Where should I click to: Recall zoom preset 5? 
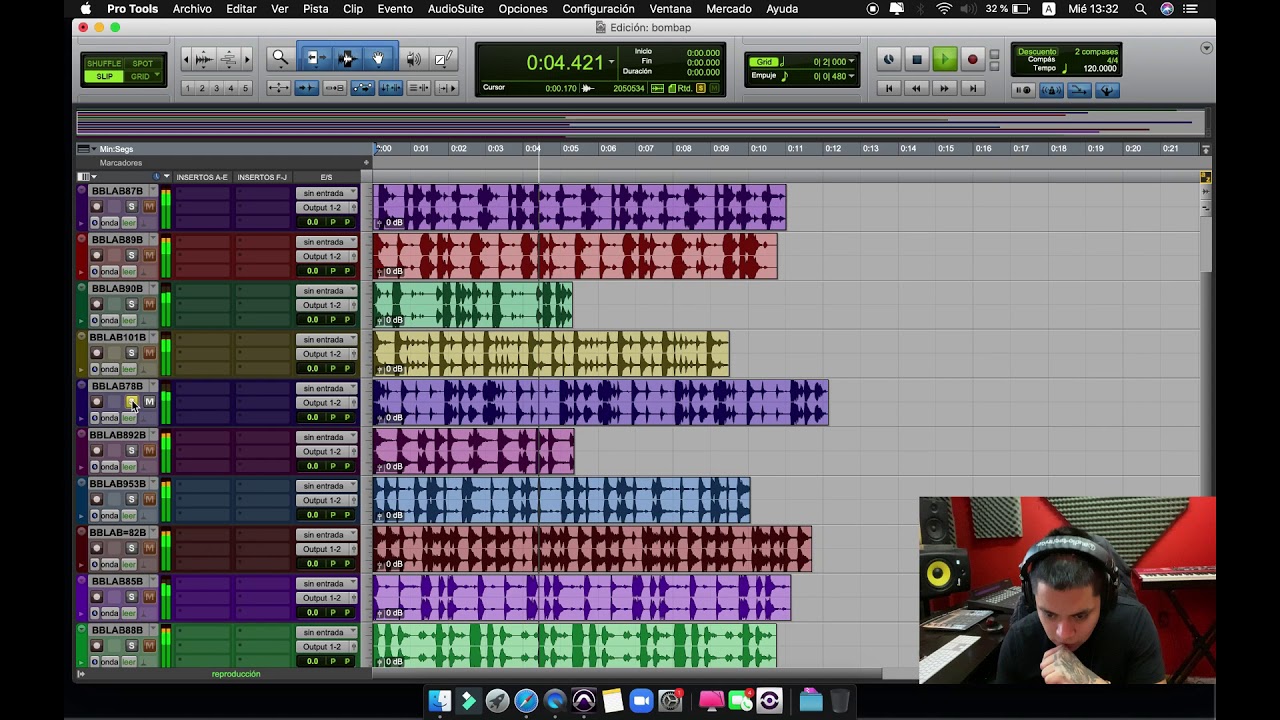[245, 88]
